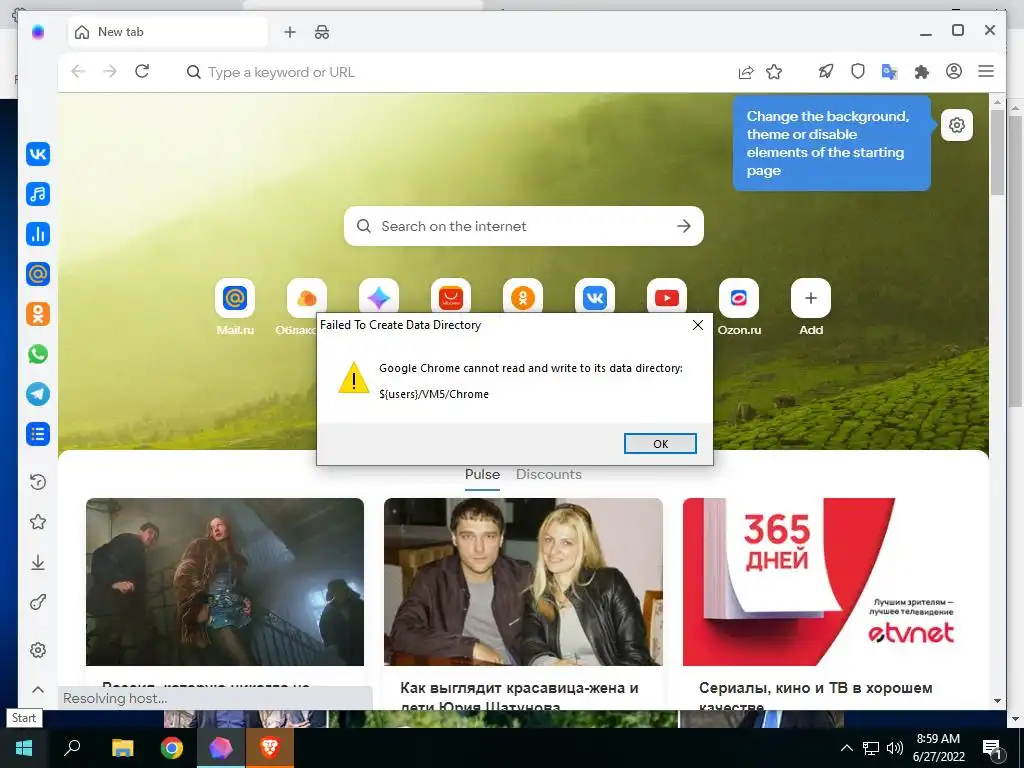Image resolution: width=1024 pixels, height=768 pixels.
Task: Open the colorful star quick-link tile
Action: 379,296
